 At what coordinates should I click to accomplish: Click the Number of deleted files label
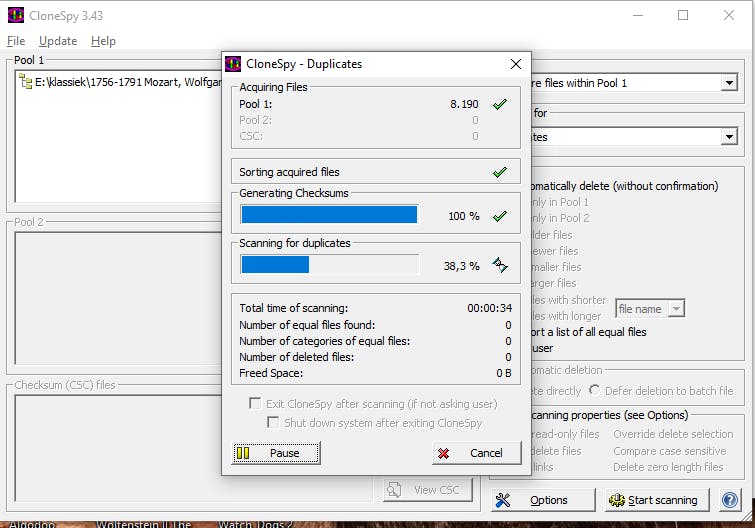[x=297, y=357]
